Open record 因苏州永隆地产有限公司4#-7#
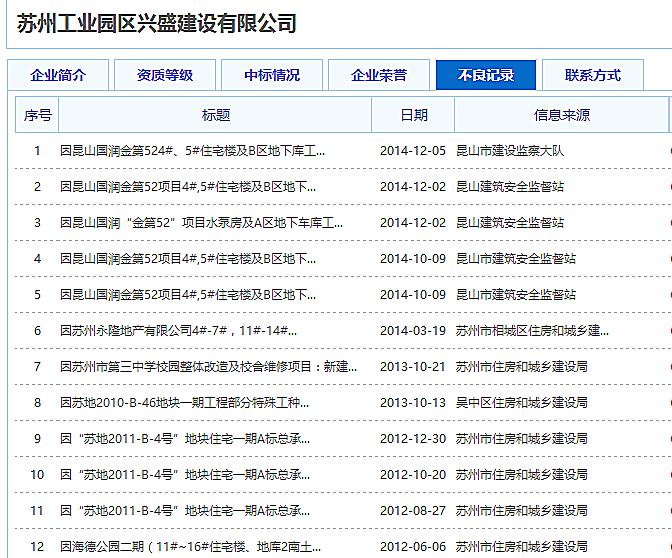This screenshot has height=558, width=672. pyautogui.click(x=178, y=331)
